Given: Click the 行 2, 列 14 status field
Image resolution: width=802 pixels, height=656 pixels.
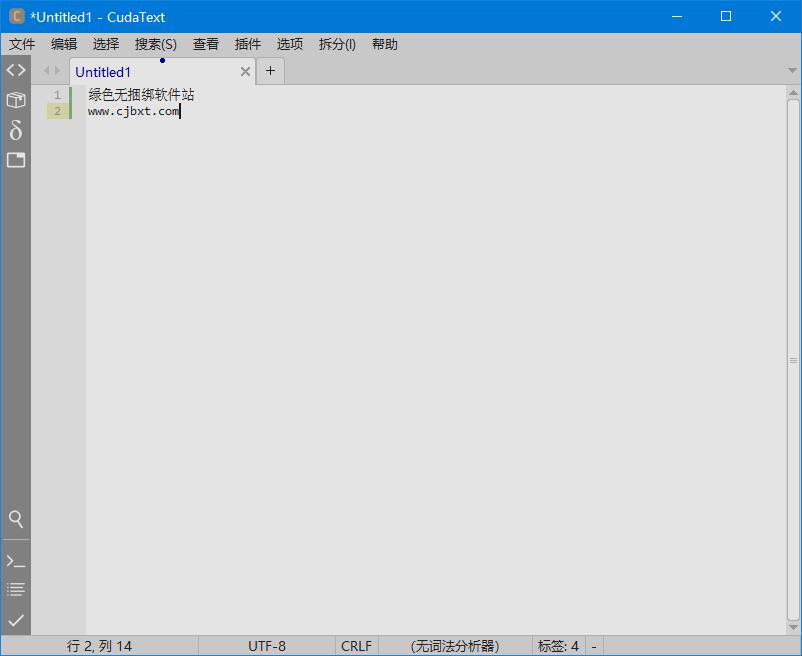Looking at the screenshot, I should coord(99,646).
